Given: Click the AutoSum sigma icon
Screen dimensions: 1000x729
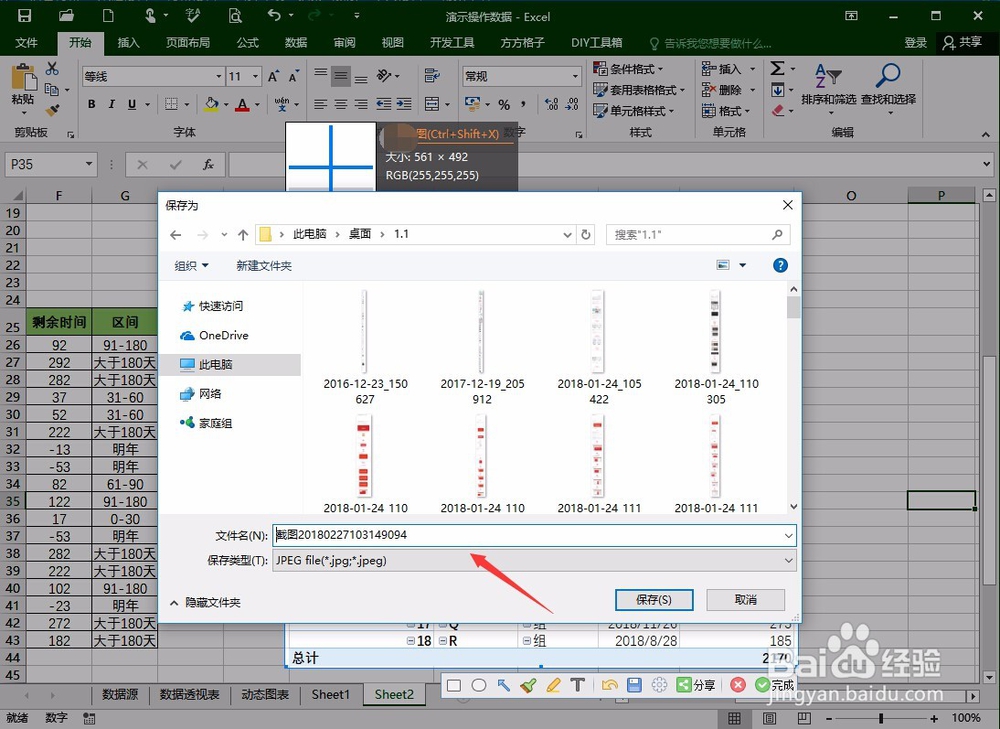Looking at the screenshot, I should point(777,68).
